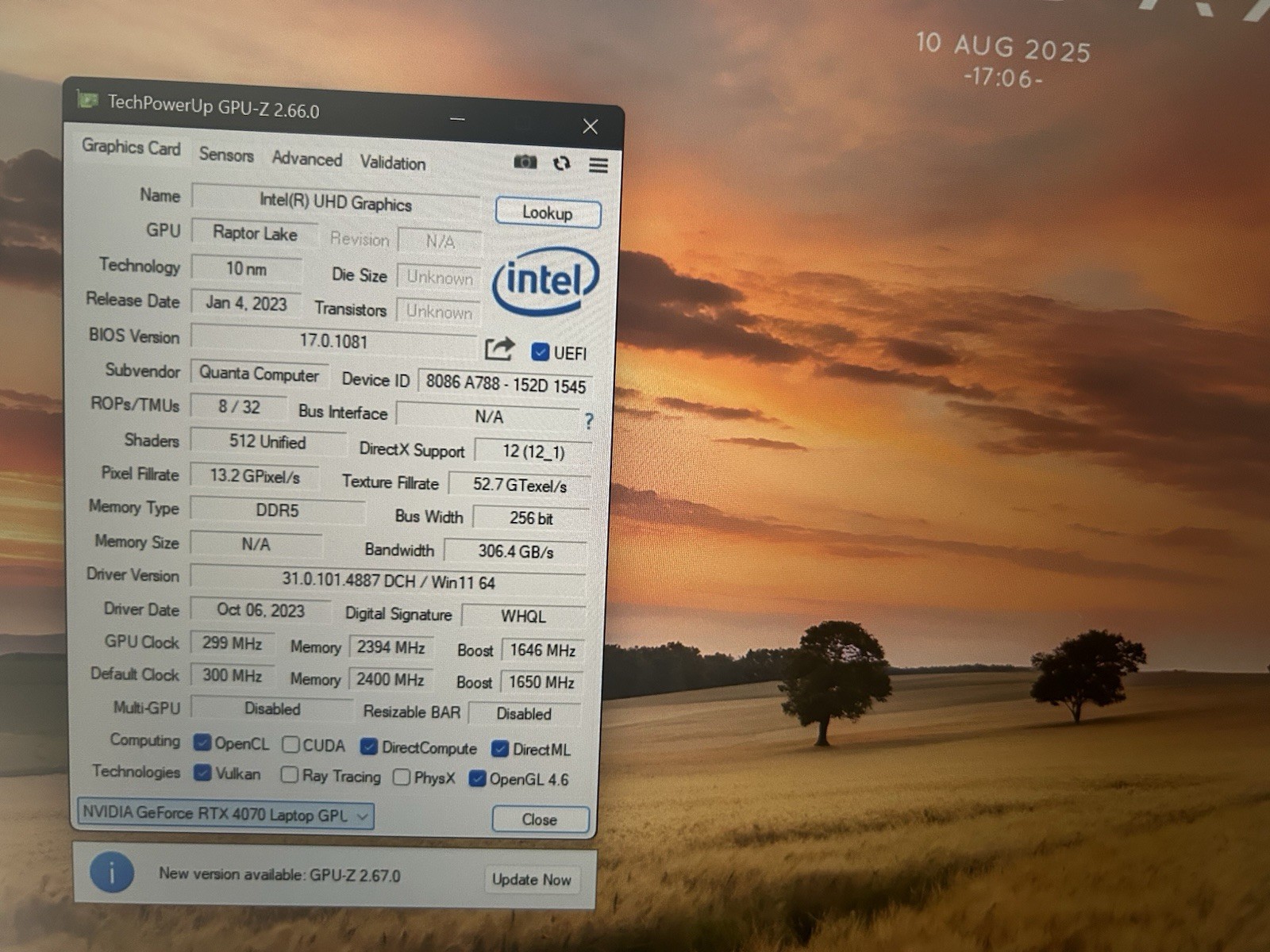Click the Bus Interface question mark
This screenshot has height=952, width=1270.
588,420
